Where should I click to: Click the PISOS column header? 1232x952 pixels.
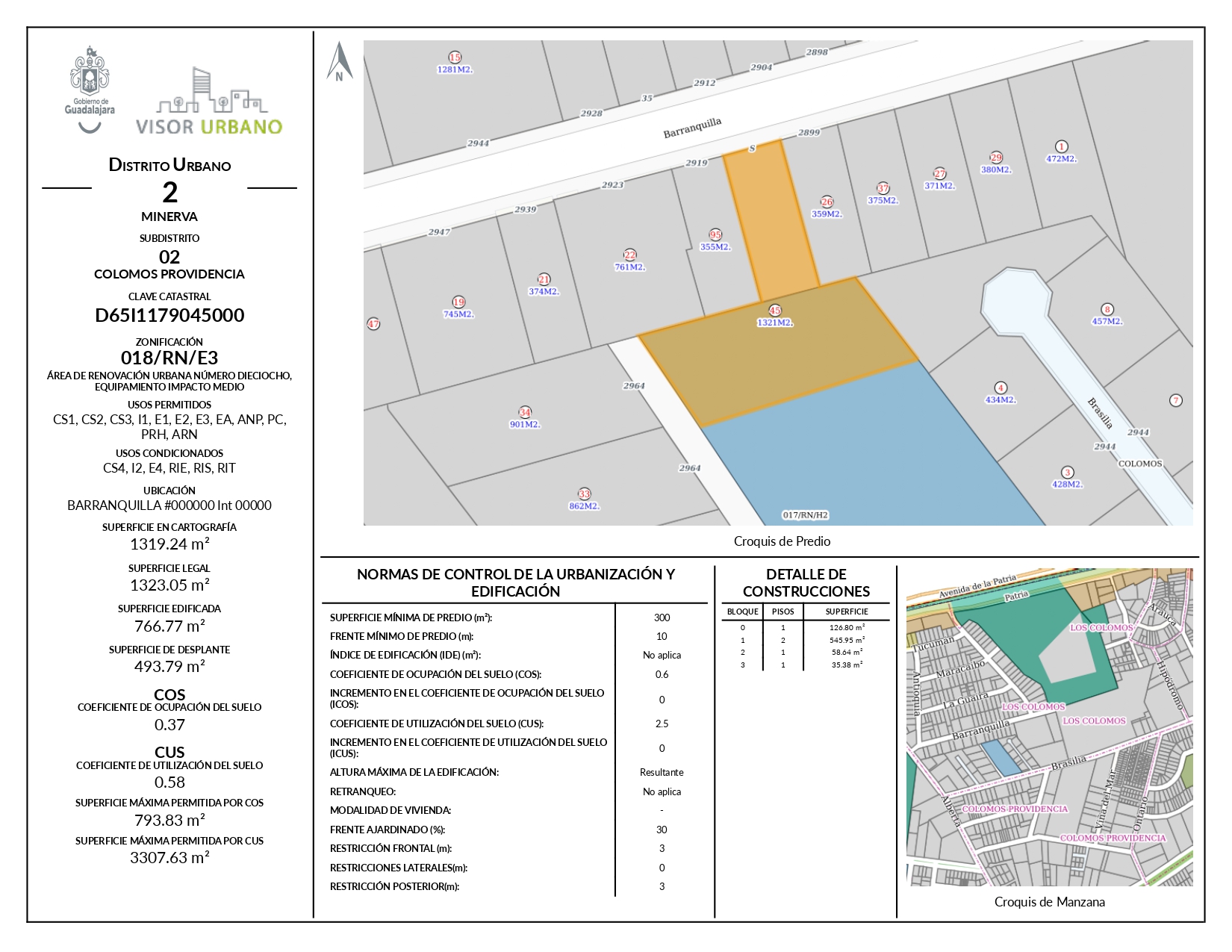coord(783,612)
